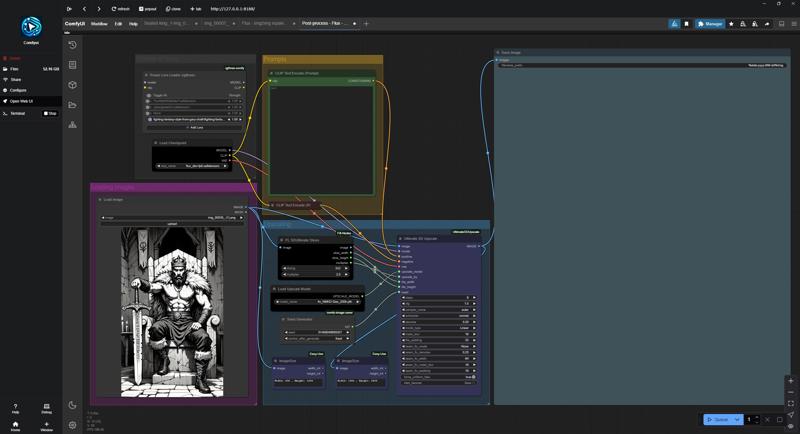The width and height of the screenshot is (800, 434).
Task: Add a new workflow tab with plus
Action: tap(366, 23)
